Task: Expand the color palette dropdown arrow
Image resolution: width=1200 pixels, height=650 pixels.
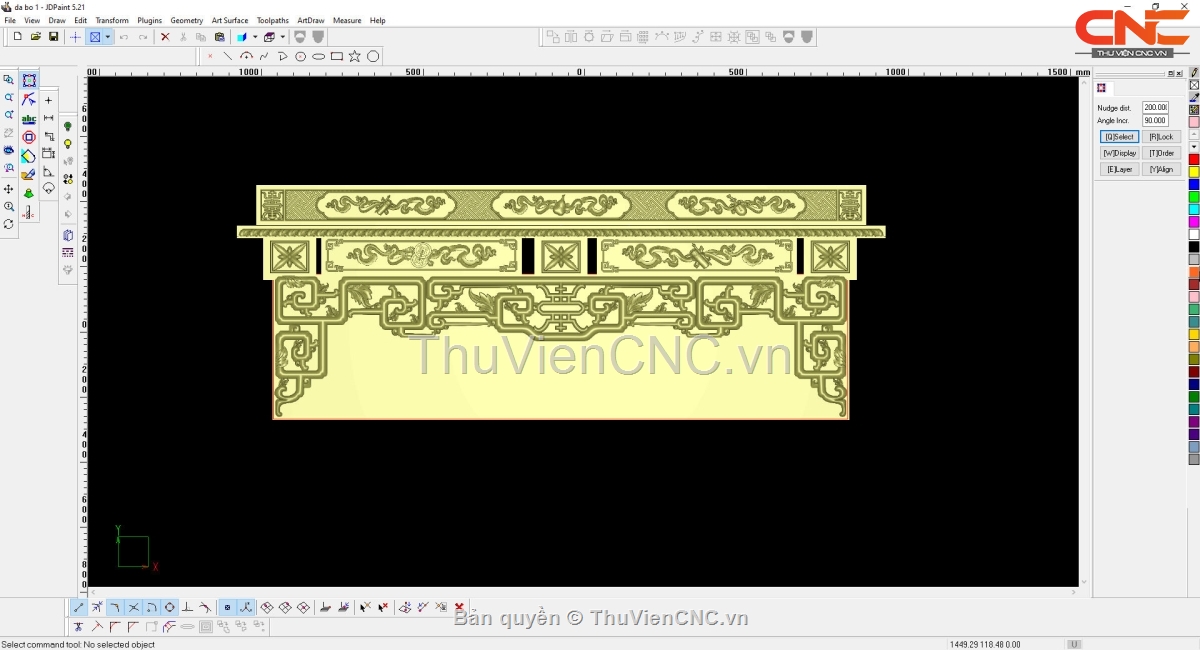Action: 1194,147
